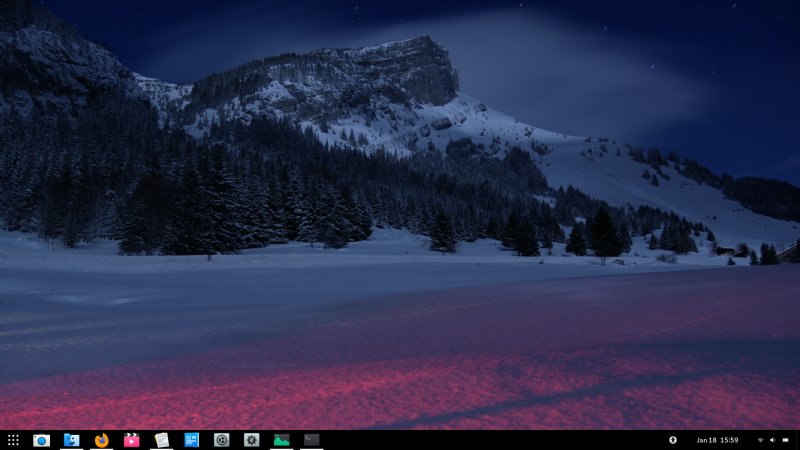Launch the screenshot camera app
This screenshot has width=800, height=450.
coord(41,440)
